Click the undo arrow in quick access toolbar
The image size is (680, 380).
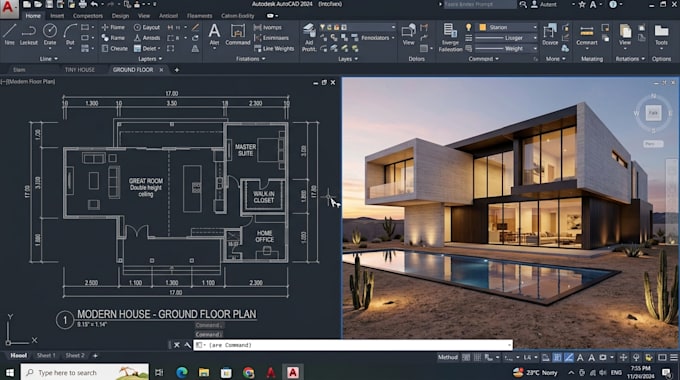[94, 4]
